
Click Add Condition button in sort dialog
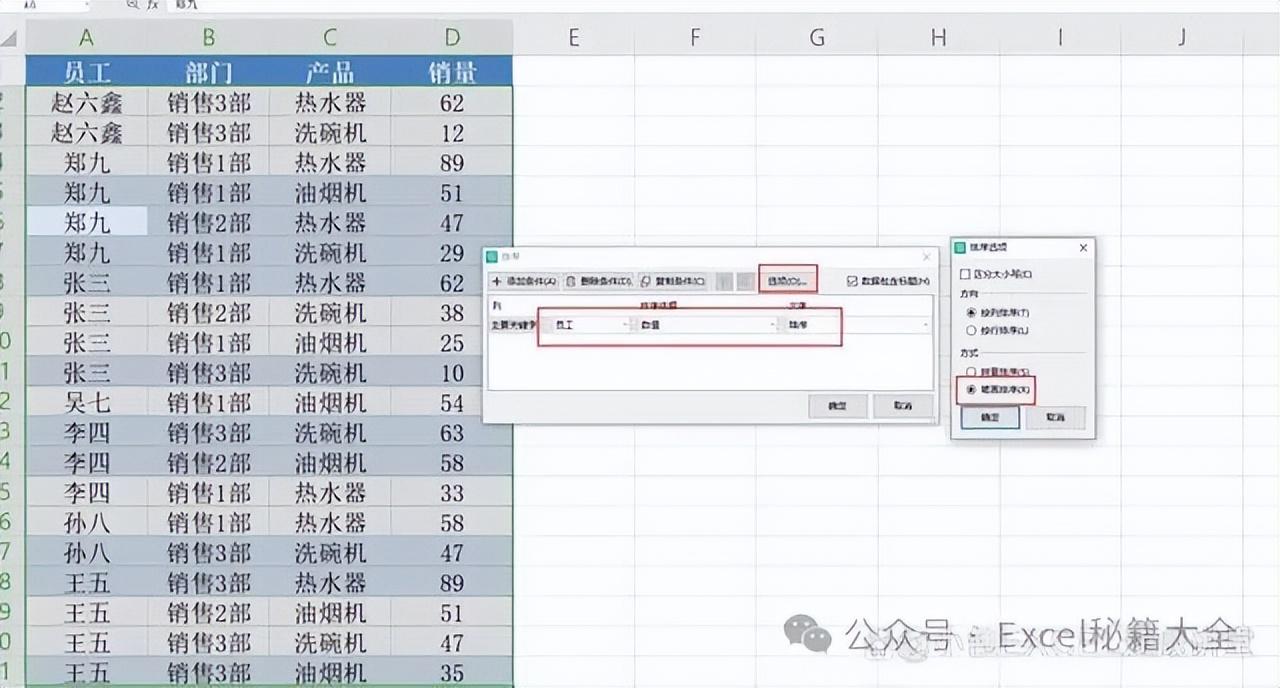pyautogui.click(x=524, y=281)
